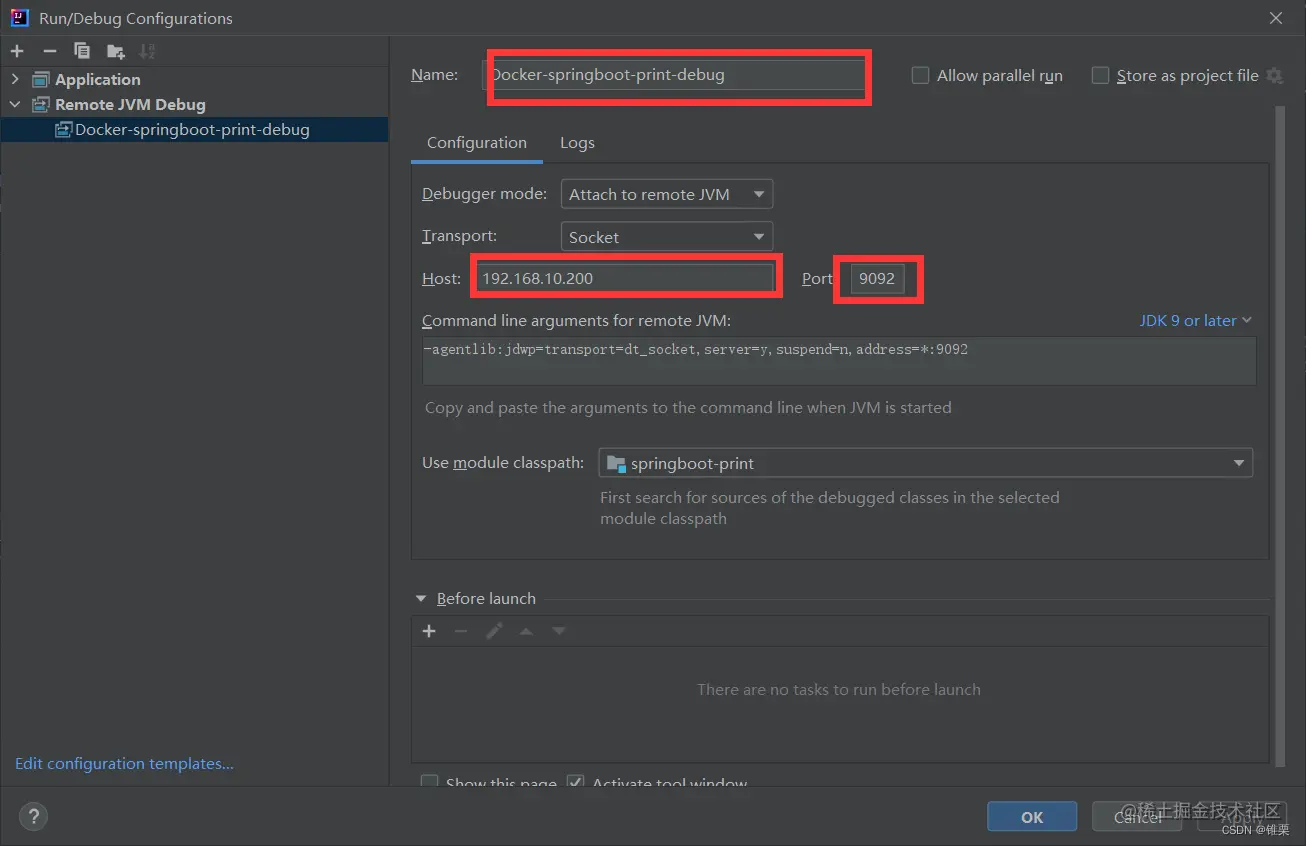Click the command line arguments text box
1306x846 pixels.
pyautogui.click(x=839, y=361)
